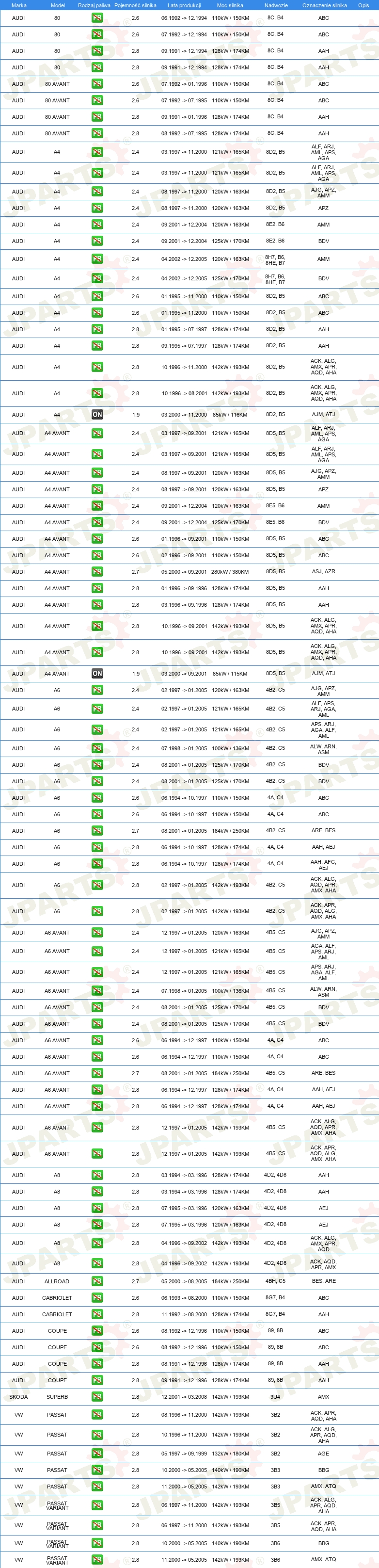
Task: Select the SKODA brand cell
Action: (x=19, y=1397)
